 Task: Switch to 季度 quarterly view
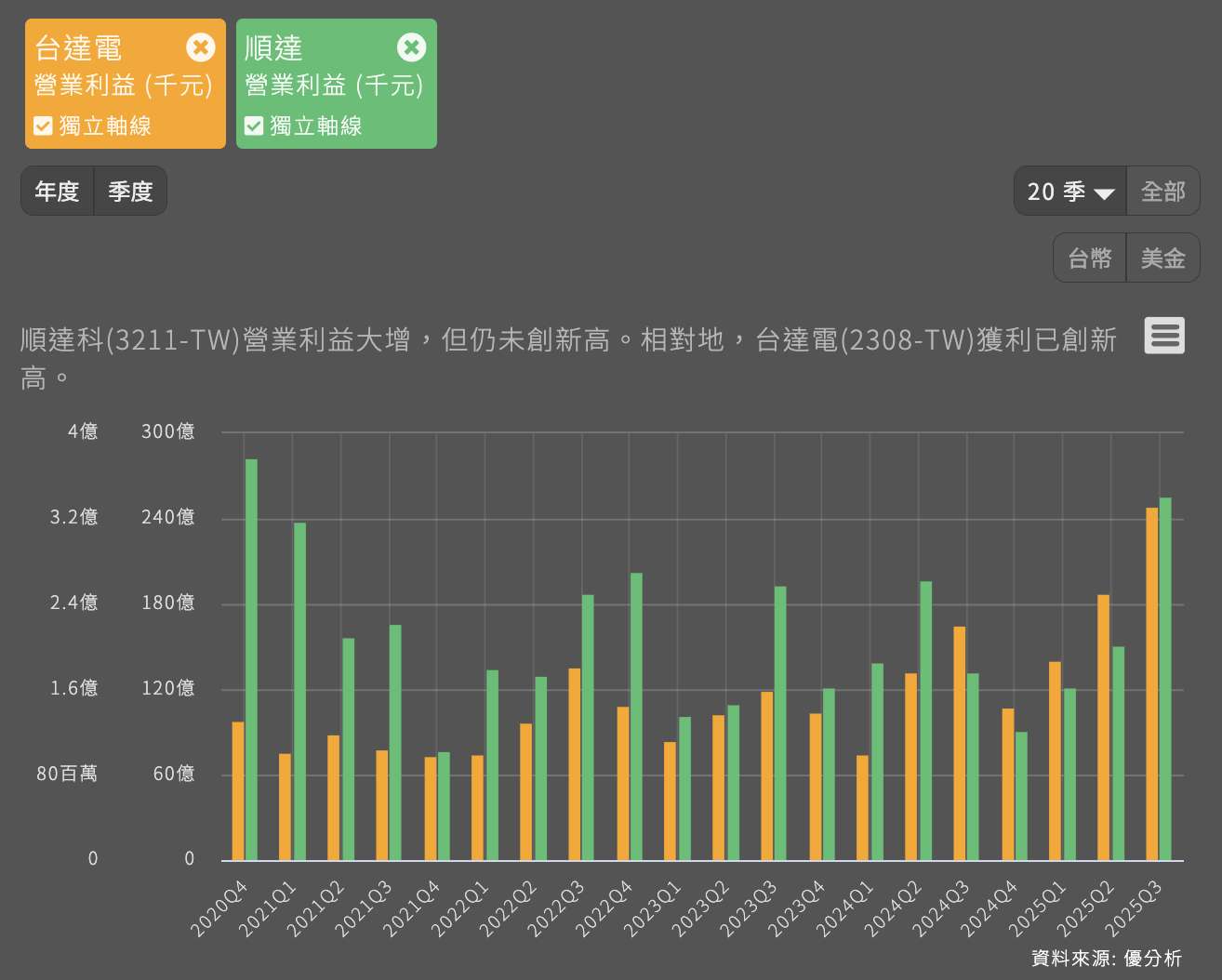click(x=130, y=192)
